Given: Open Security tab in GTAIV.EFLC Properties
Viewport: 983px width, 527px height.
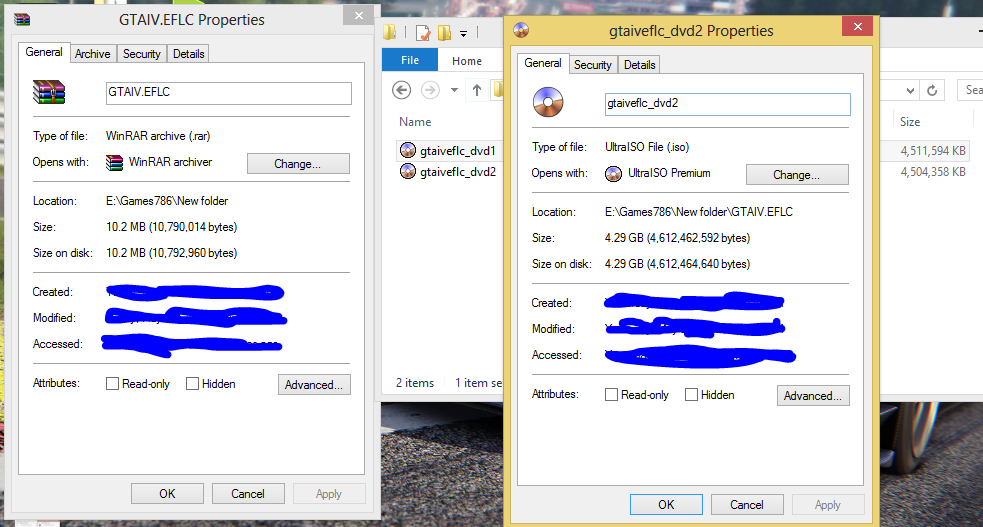Looking at the screenshot, I should click(x=142, y=54).
